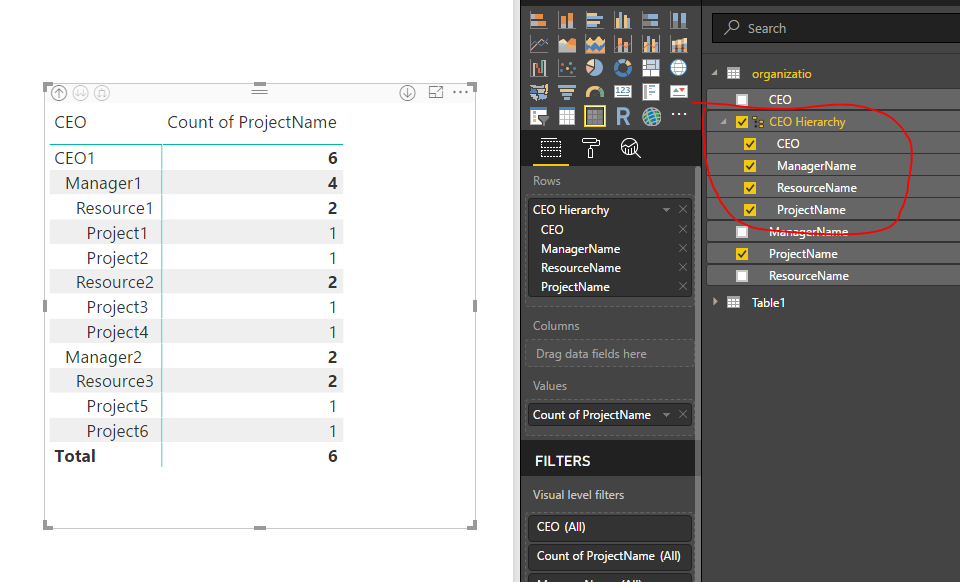Image resolution: width=960 pixels, height=582 pixels.
Task: Select the stacked area chart visualization
Action: click(x=594, y=44)
